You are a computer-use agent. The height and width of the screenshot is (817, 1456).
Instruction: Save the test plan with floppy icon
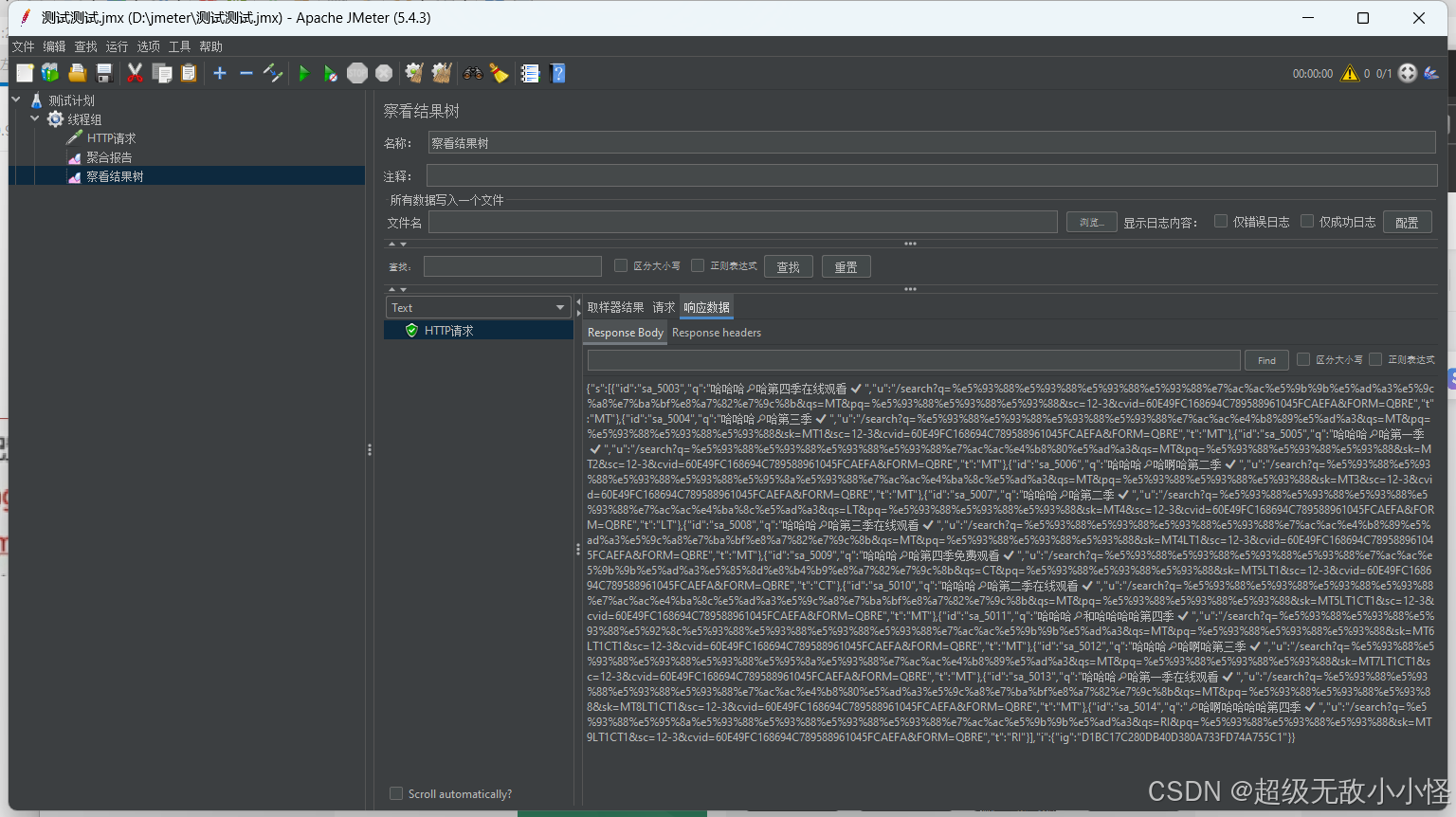point(104,73)
